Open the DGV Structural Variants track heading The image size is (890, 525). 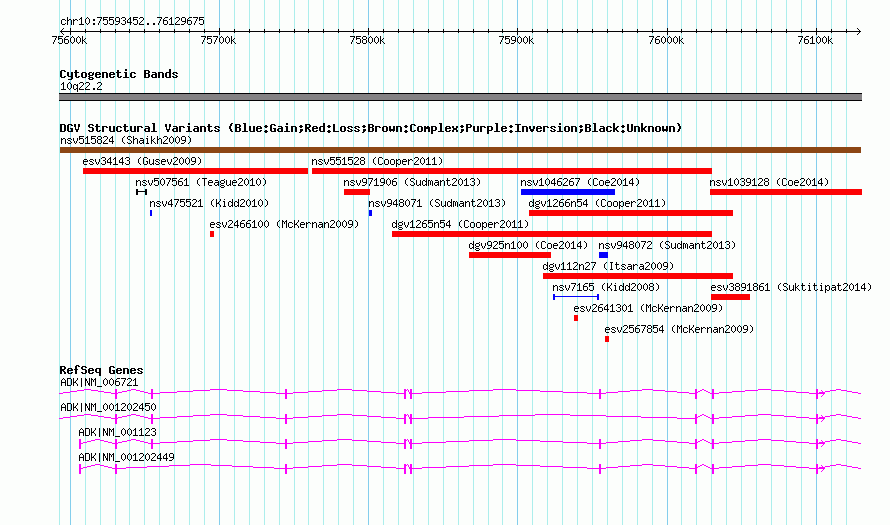(371, 128)
